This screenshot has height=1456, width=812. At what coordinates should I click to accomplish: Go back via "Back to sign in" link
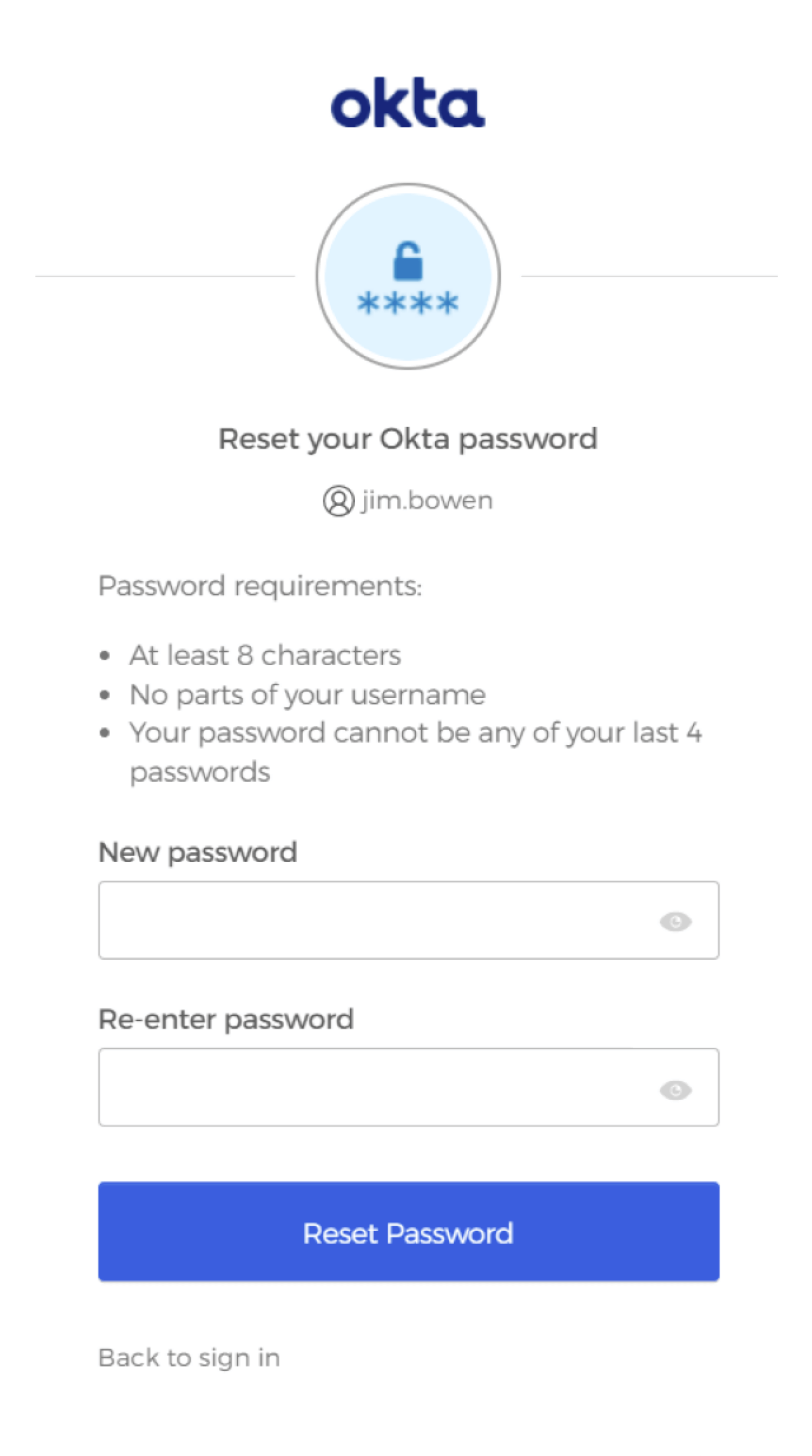[x=189, y=1358]
